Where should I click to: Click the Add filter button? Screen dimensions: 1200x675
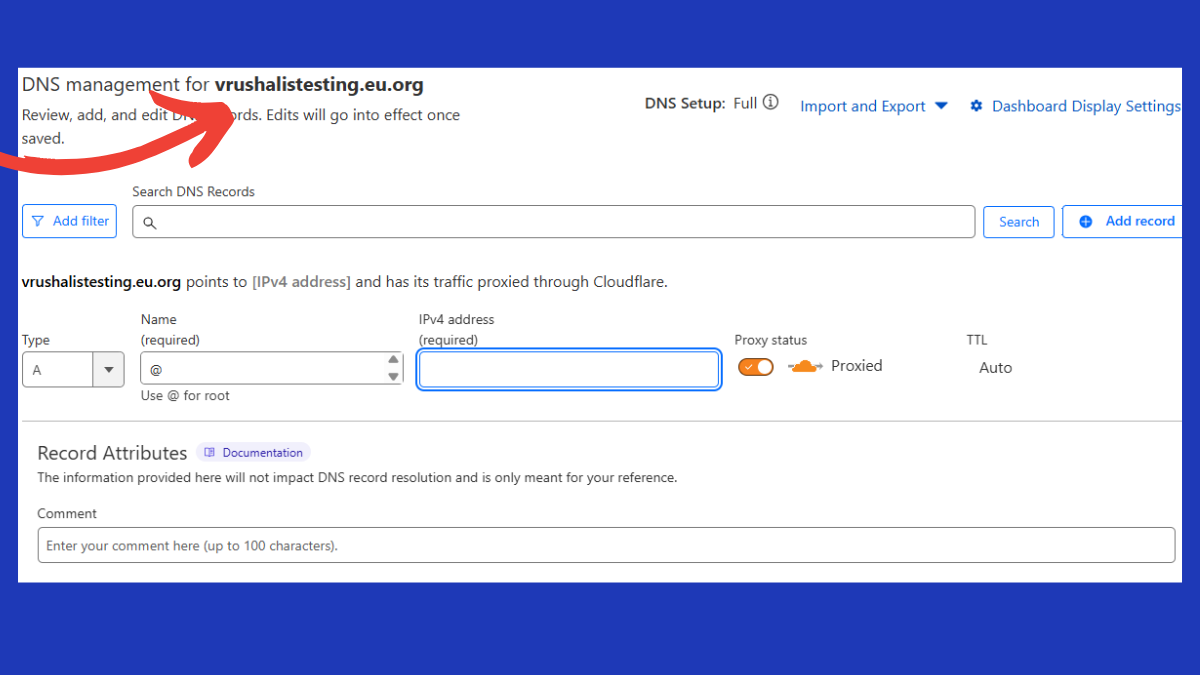[69, 220]
